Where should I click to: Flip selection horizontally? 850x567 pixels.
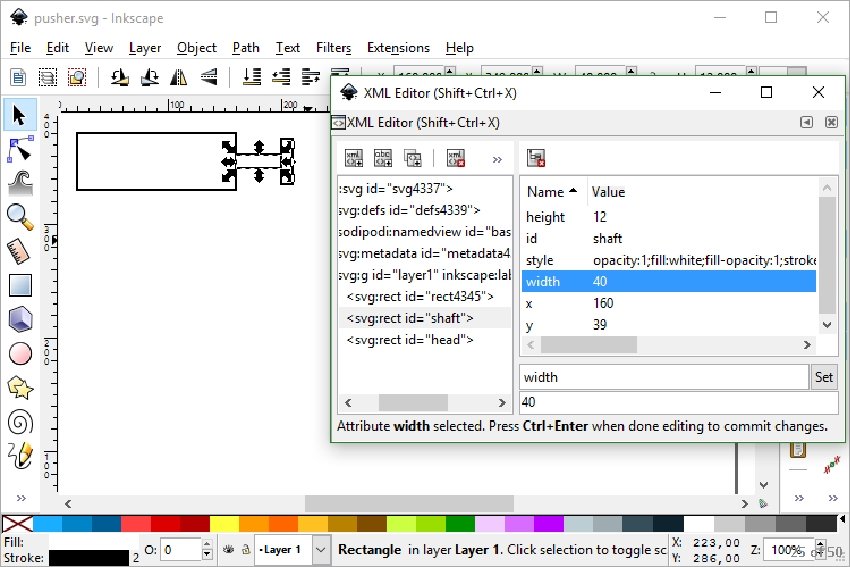click(178, 77)
